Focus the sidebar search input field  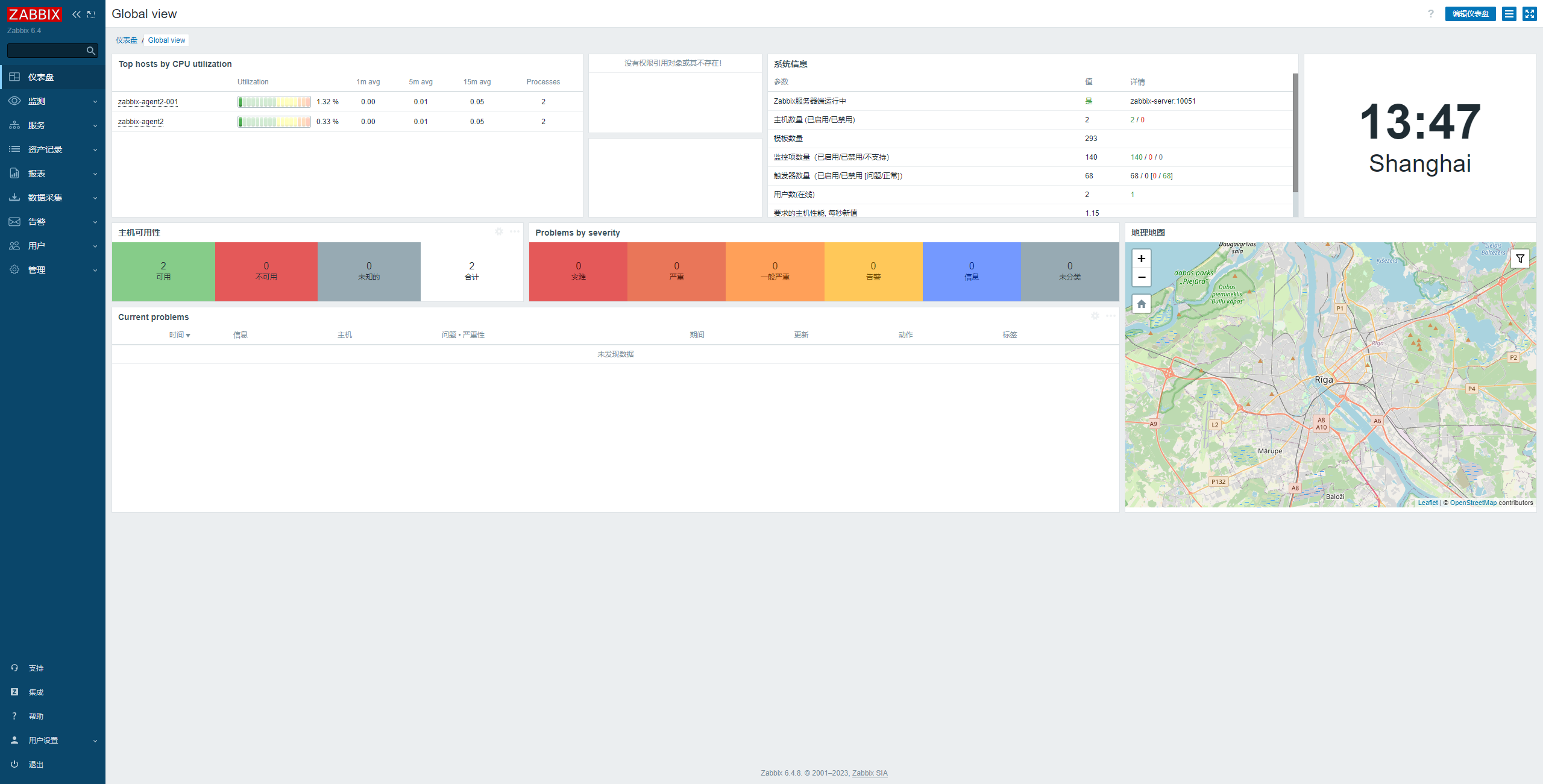click(46, 51)
